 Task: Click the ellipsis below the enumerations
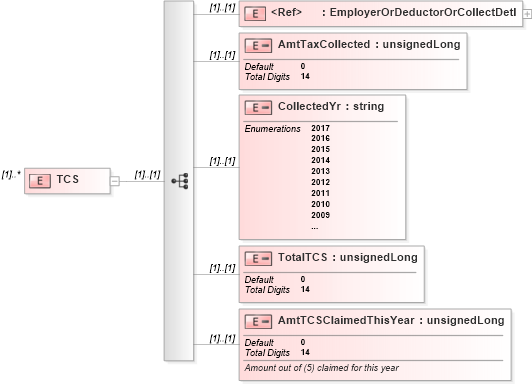pyautogui.click(x=315, y=229)
